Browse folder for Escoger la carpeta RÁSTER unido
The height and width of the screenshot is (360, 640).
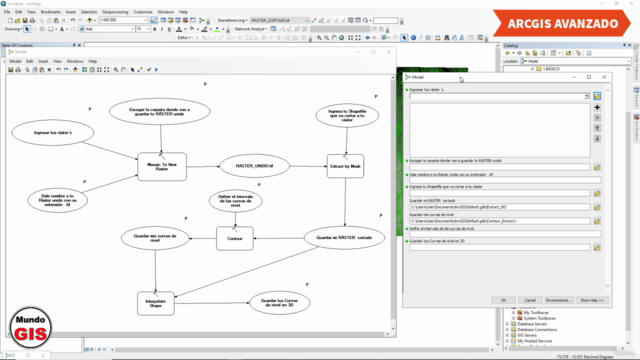(x=597, y=167)
